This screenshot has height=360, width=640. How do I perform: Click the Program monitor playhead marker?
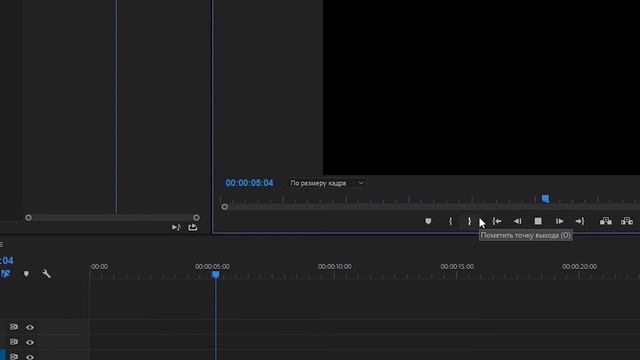tap(545, 199)
